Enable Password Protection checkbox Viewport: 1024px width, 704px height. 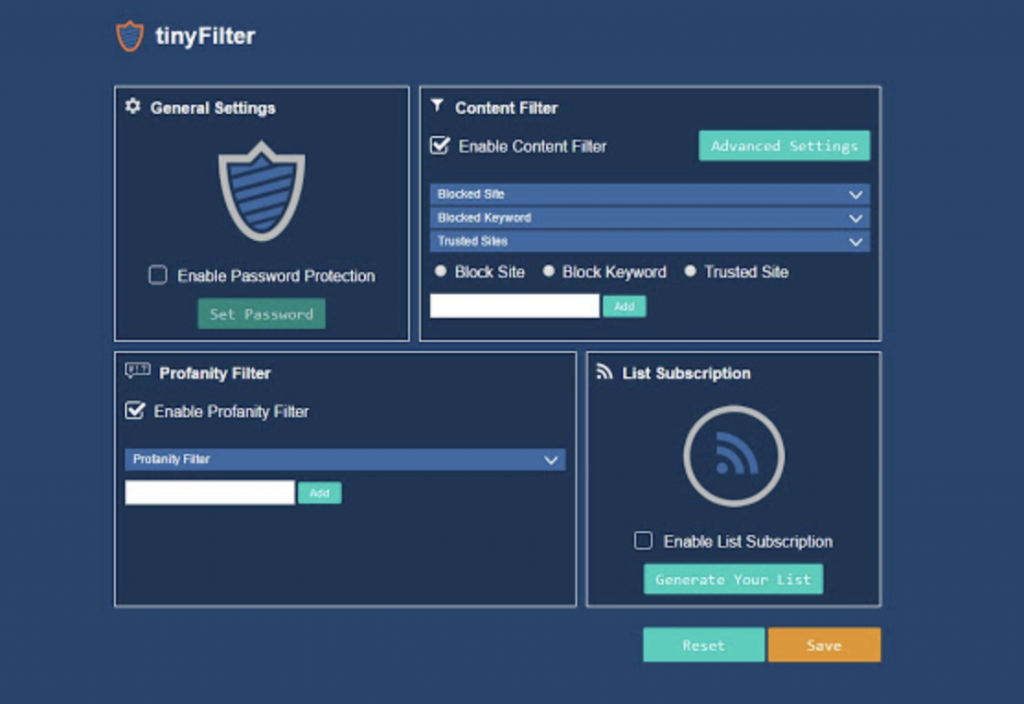coord(157,275)
